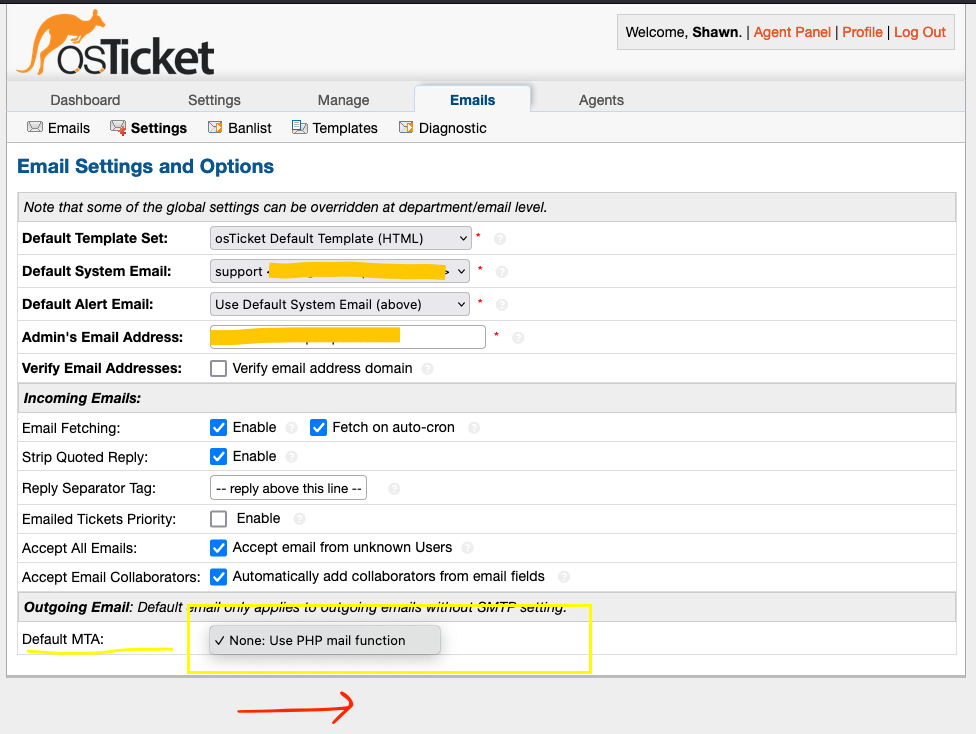Click the 'Accept Email Collaborators:' label
Image resolution: width=976 pixels, height=734 pixels.
point(111,578)
